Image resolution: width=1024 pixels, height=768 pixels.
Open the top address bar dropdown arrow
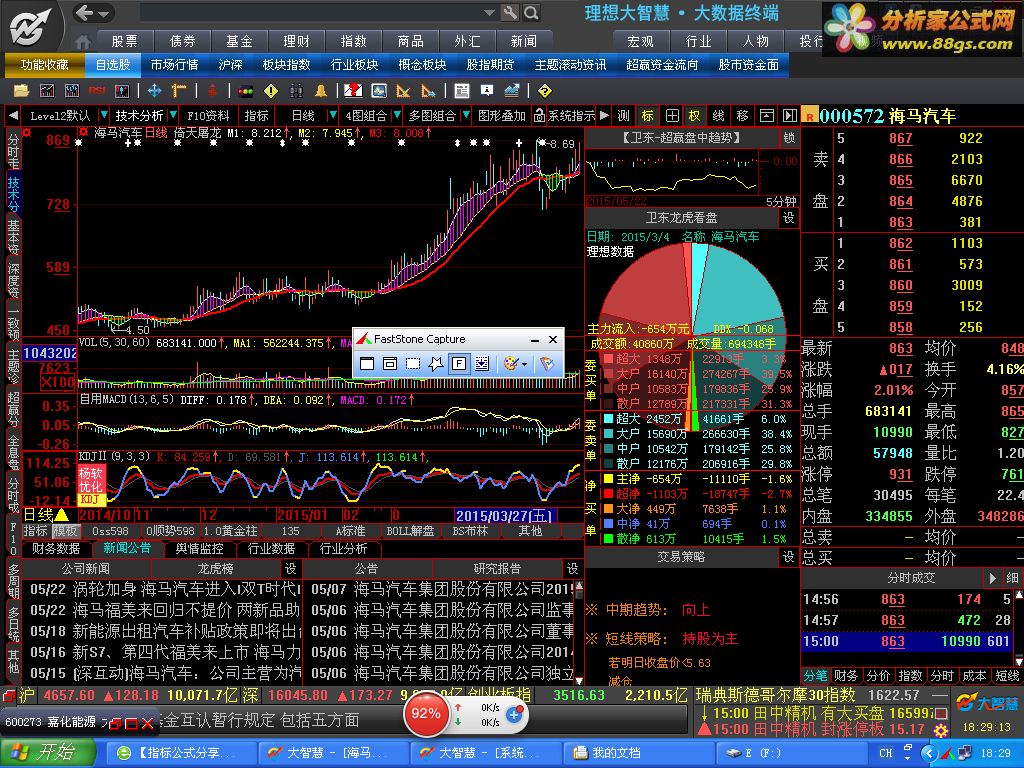point(488,12)
